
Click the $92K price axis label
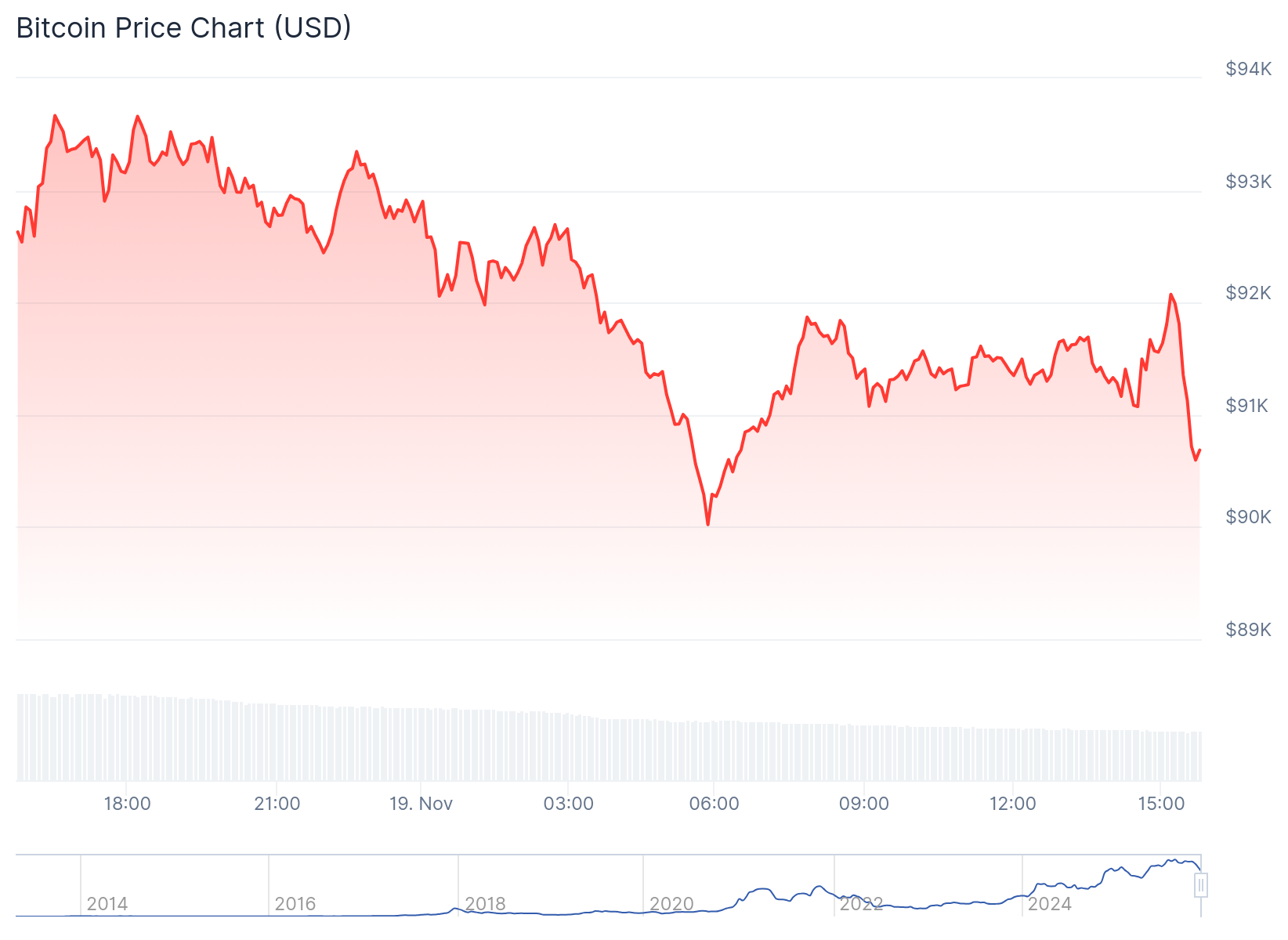pyautogui.click(x=1249, y=293)
